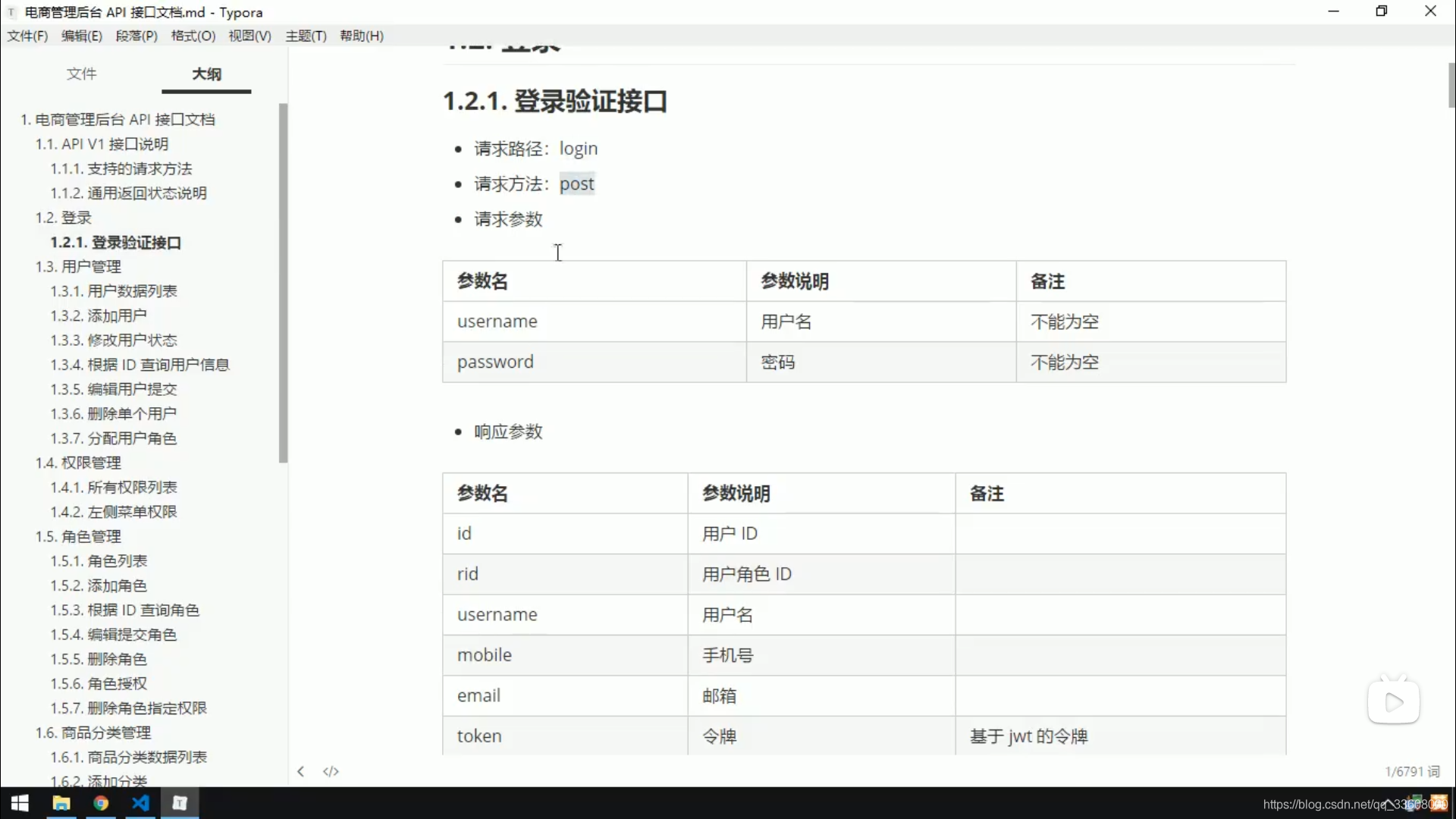This screenshot has width=1456, height=819.
Task: Open 1.6.1. 商品分类数据列表
Action: [129, 757]
